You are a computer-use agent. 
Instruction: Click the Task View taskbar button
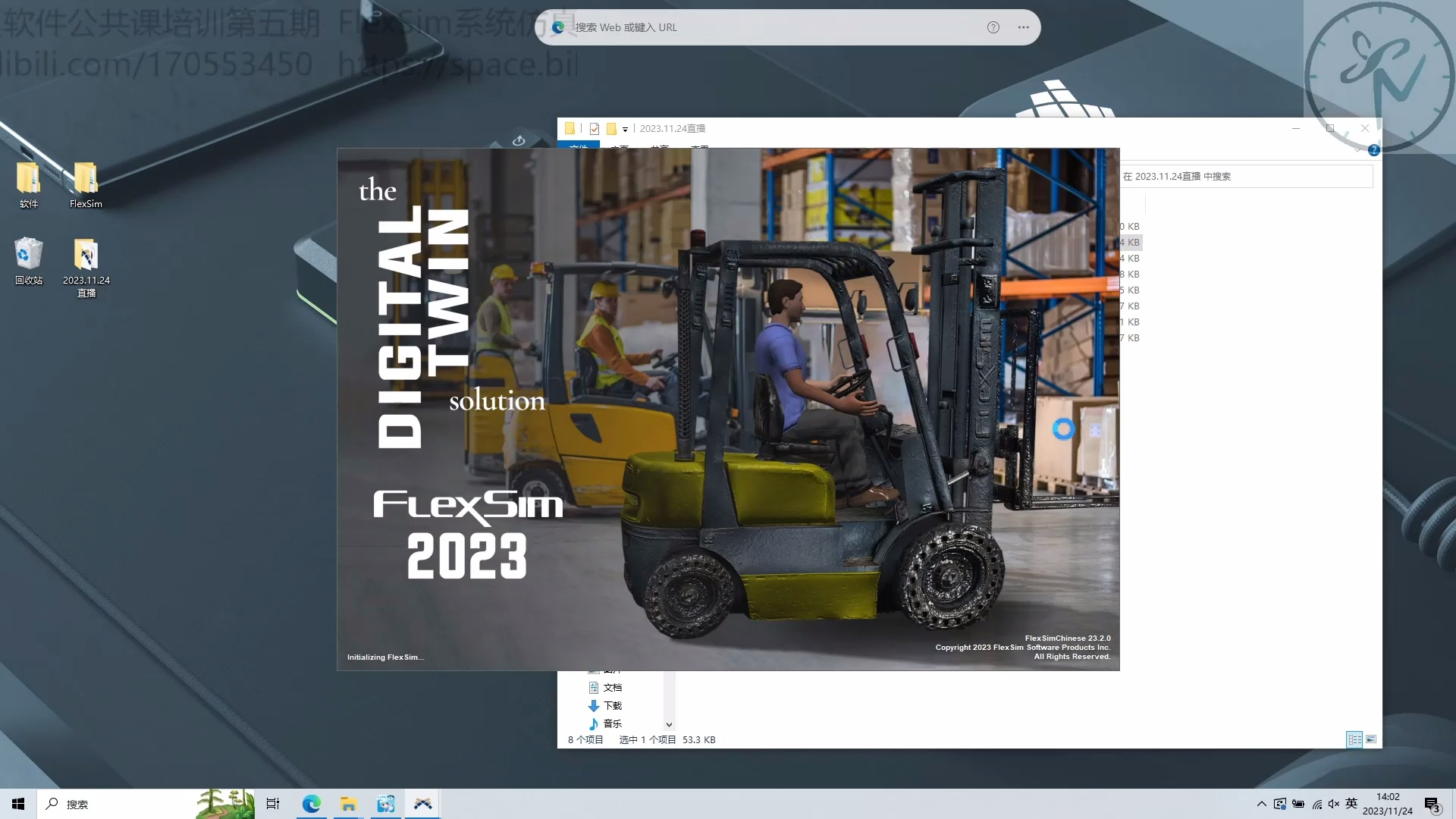(273, 804)
